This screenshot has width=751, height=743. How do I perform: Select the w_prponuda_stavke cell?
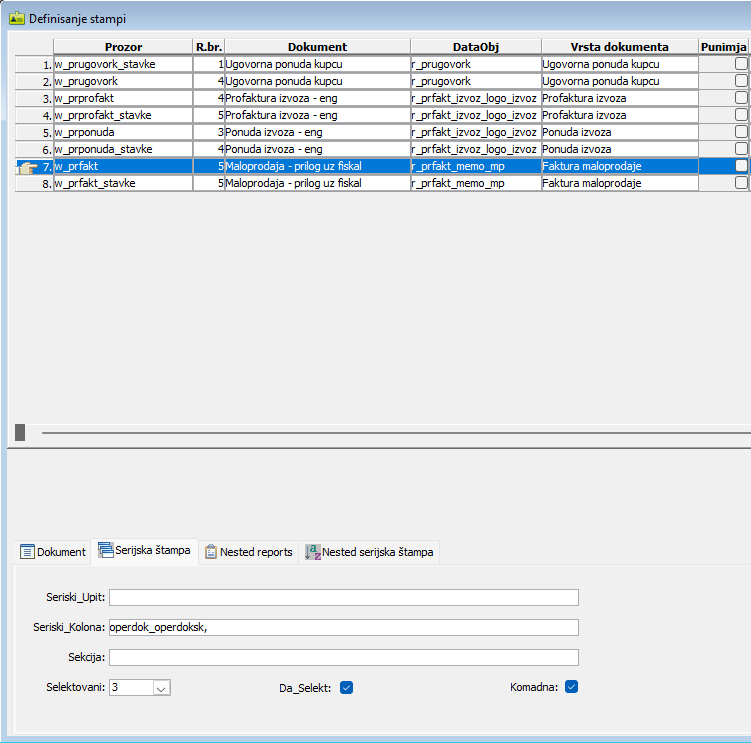pyautogui.click(x=123, y=149)
